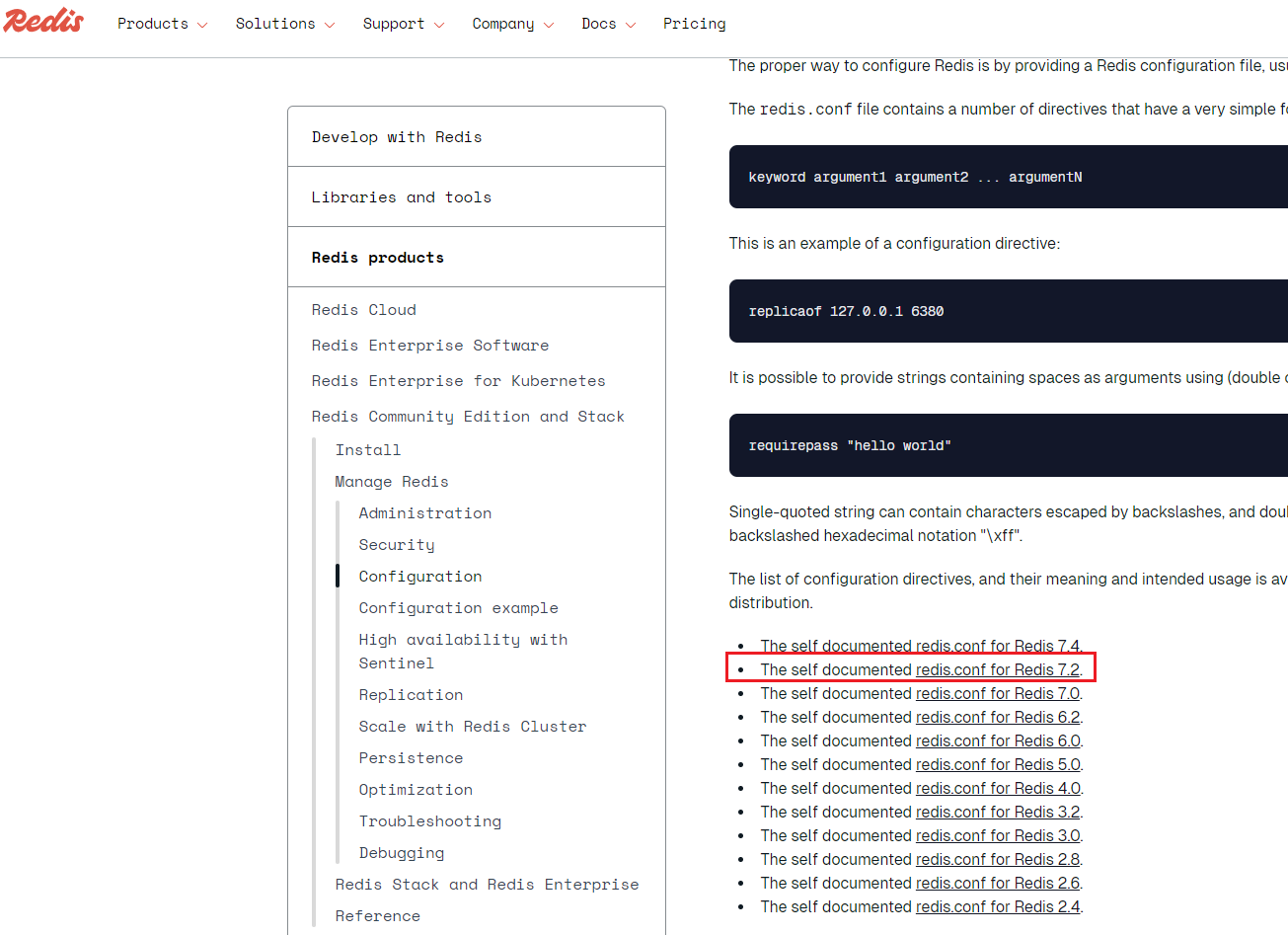This screenshot has height=935, width=1288.
Task: Open Debugging sidebar page
Action: [402, 853]
